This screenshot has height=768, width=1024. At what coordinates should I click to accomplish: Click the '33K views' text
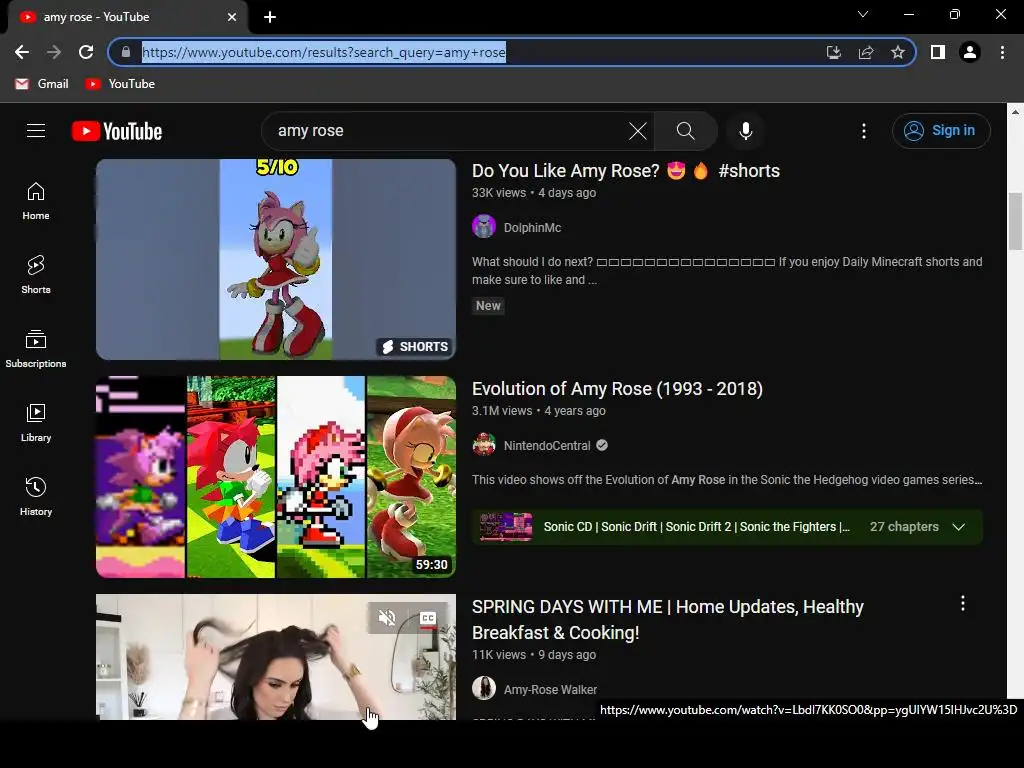[x=498, y=193]
